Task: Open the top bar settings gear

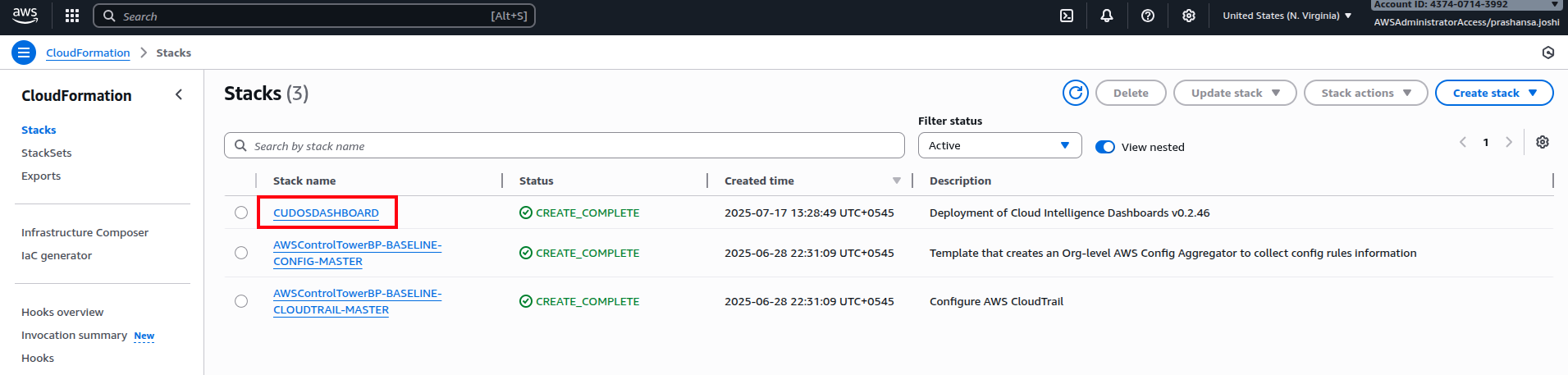Action: [1189, 16]
